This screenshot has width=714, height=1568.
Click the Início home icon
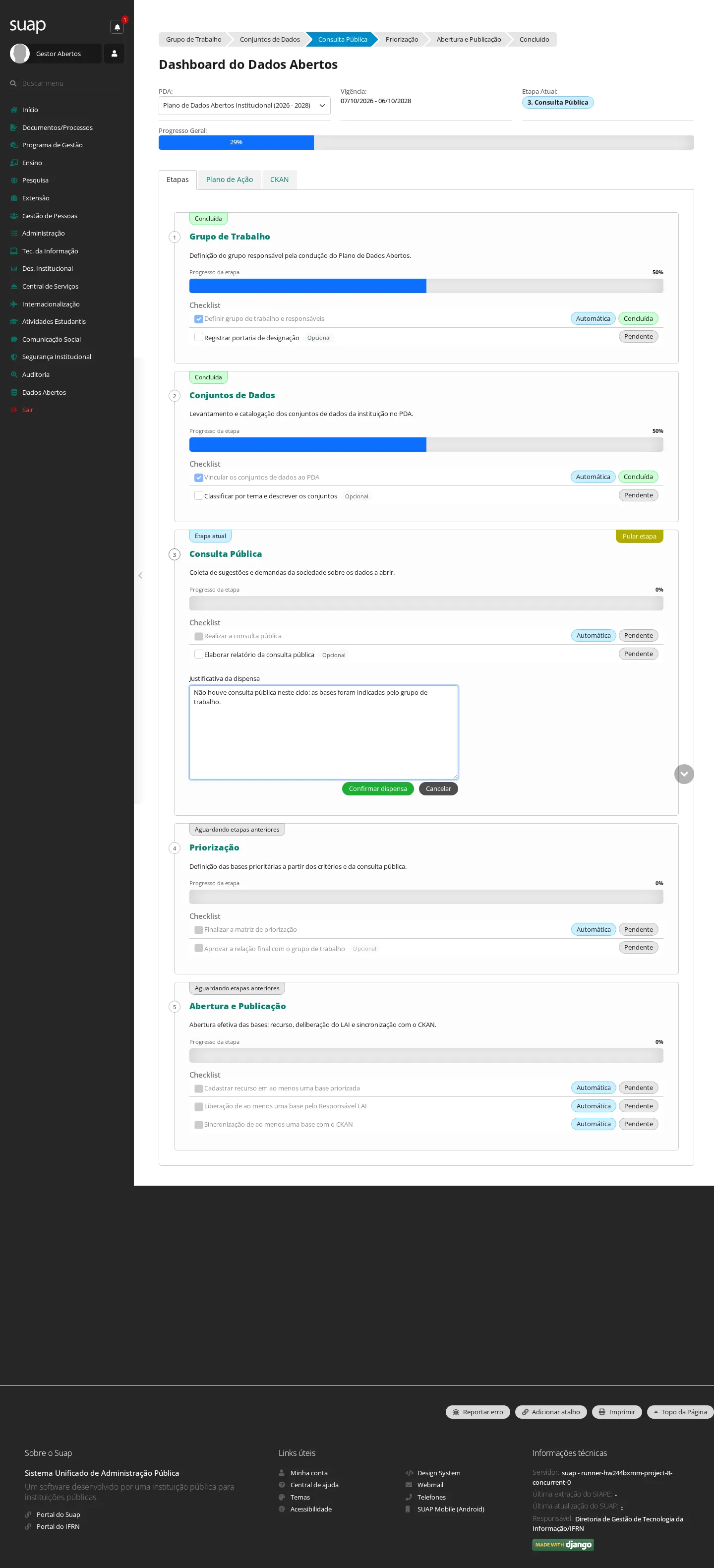pos(14,110)
